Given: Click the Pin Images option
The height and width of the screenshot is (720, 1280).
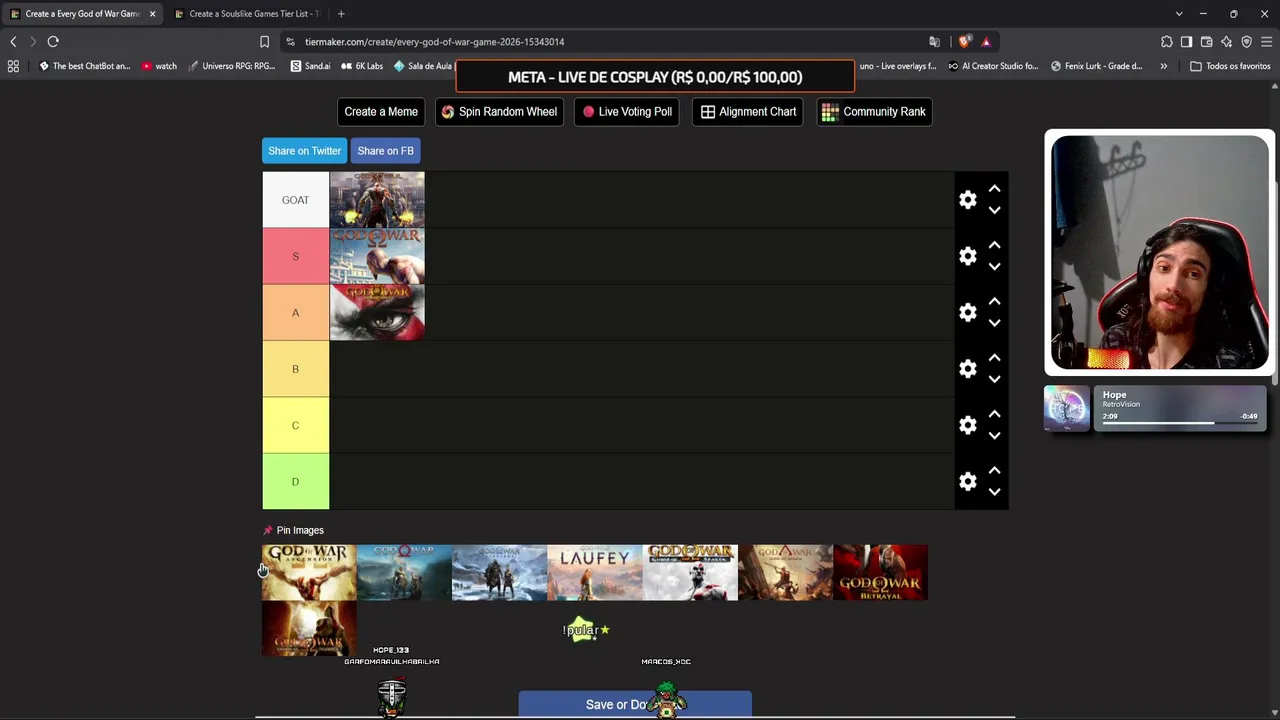Looking at the screenshot, I should (x=293, y=530).
